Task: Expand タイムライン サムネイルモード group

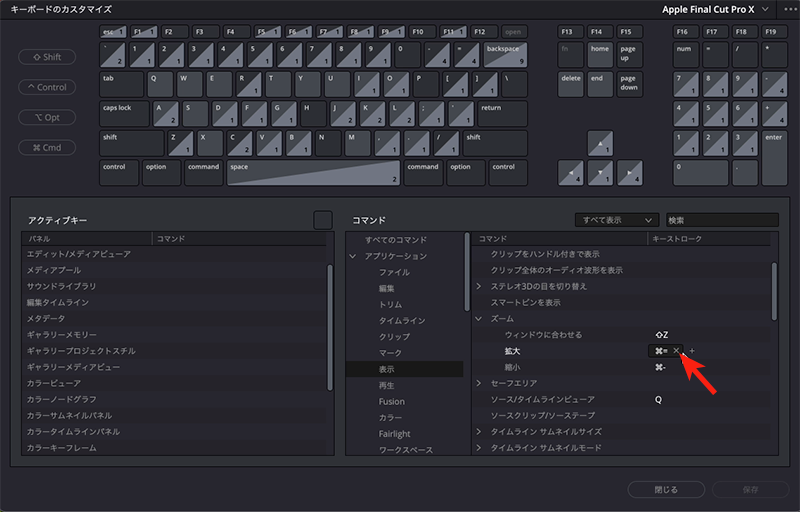Action: click(479, 448)
